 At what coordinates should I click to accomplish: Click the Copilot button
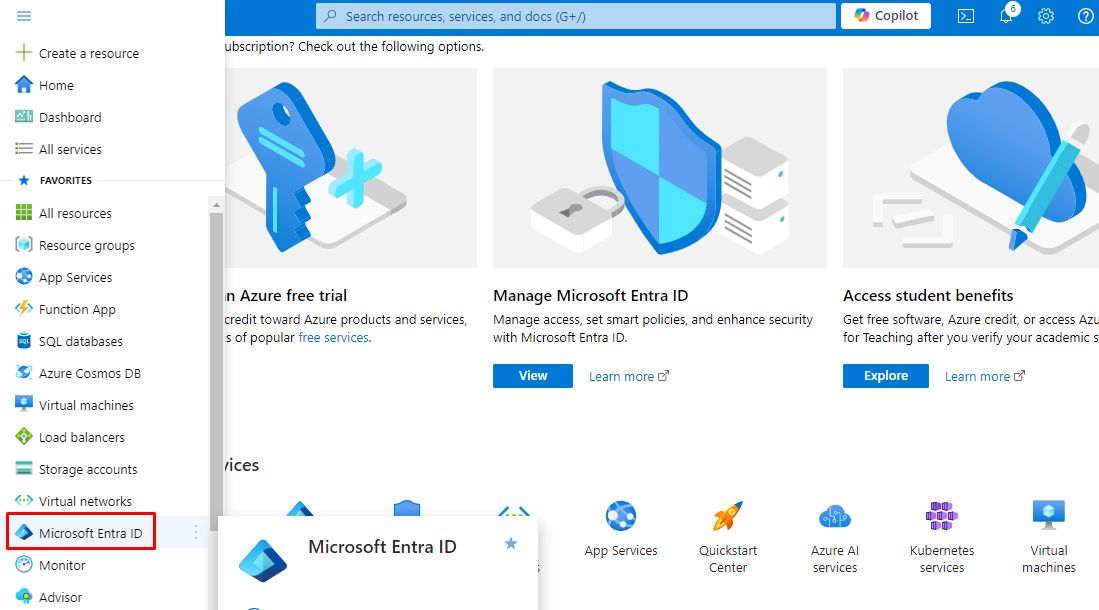coord(886,16)
